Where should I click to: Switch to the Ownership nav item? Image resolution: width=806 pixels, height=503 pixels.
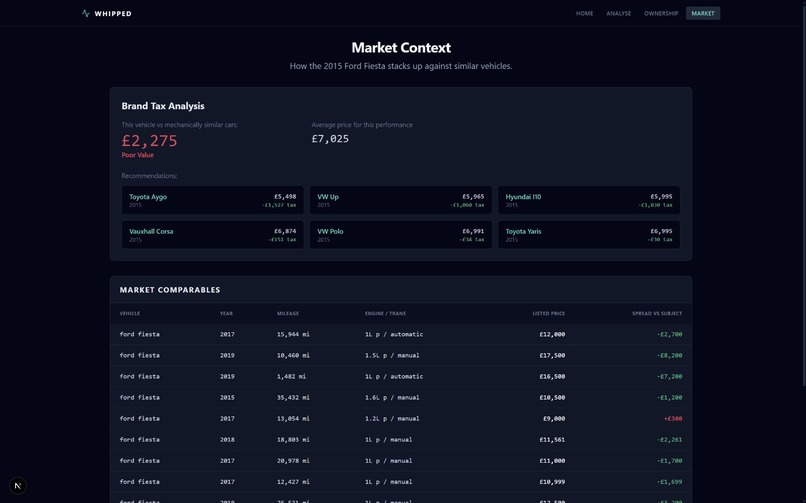pos(661,13)
